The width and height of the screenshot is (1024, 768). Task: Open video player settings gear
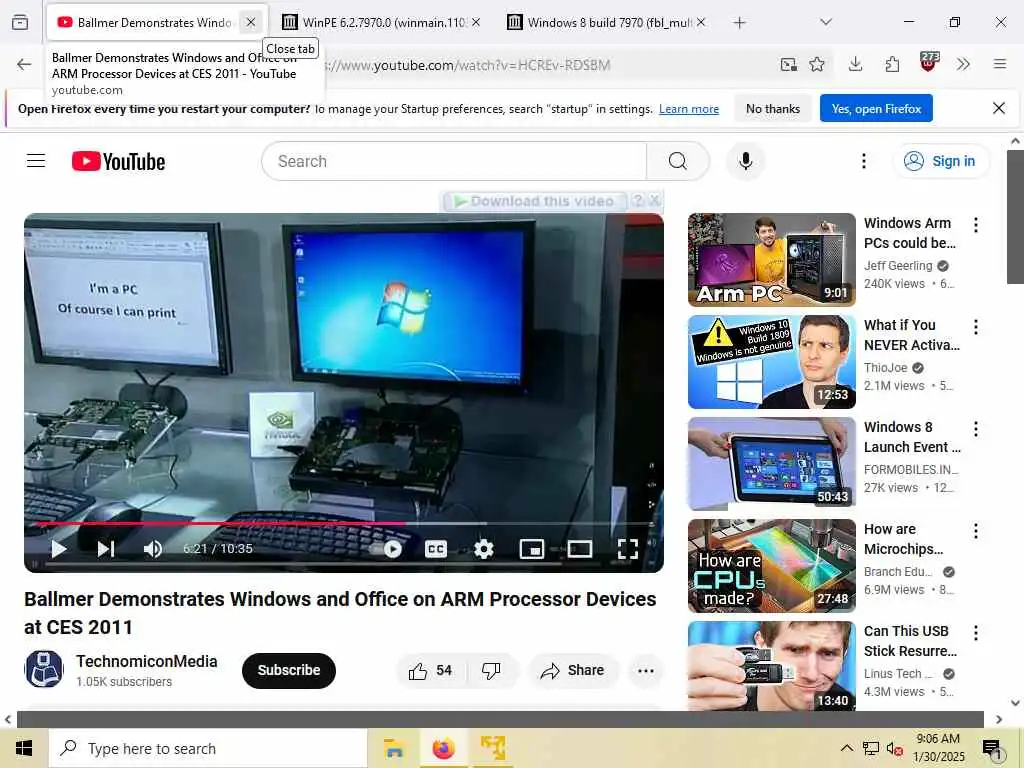(x=483, y=549)
